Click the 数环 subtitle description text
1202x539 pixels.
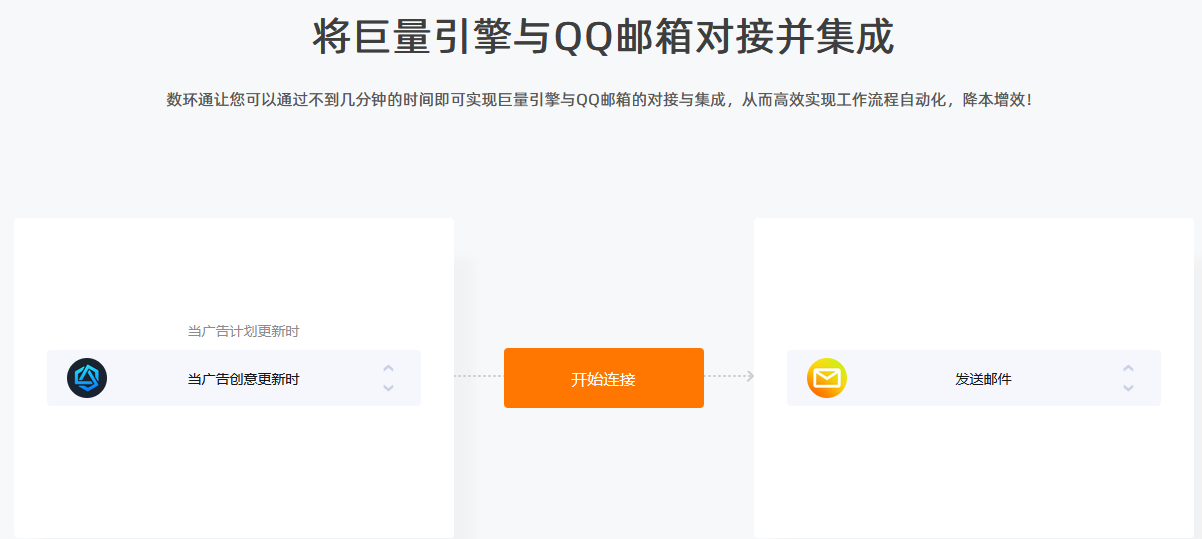pos(599,100)
